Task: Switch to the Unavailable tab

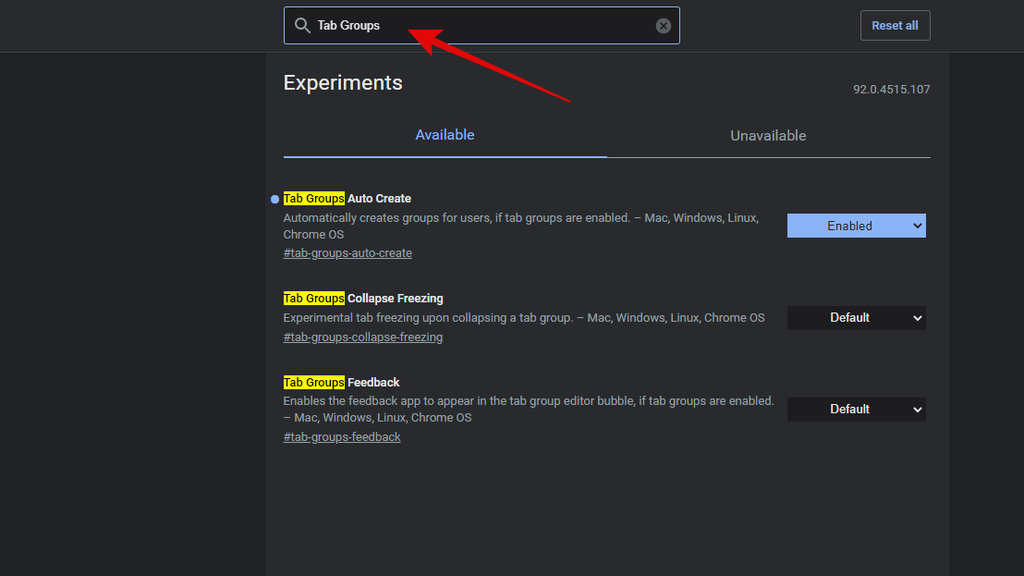Action: [x=768, y=136]
